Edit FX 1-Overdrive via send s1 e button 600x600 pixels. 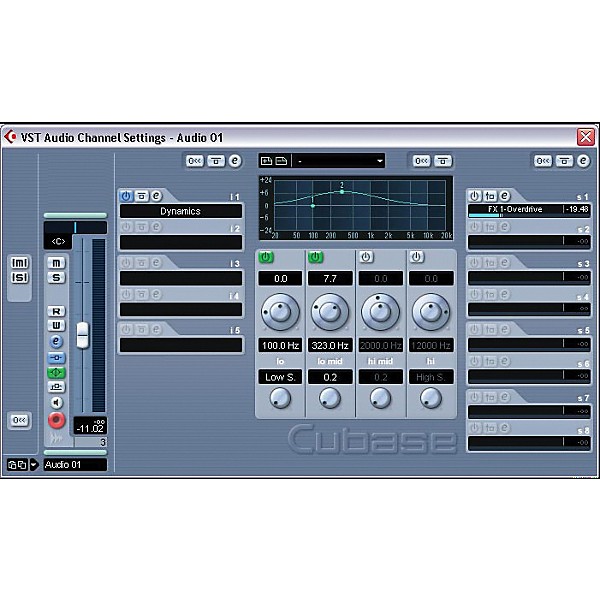505,196
